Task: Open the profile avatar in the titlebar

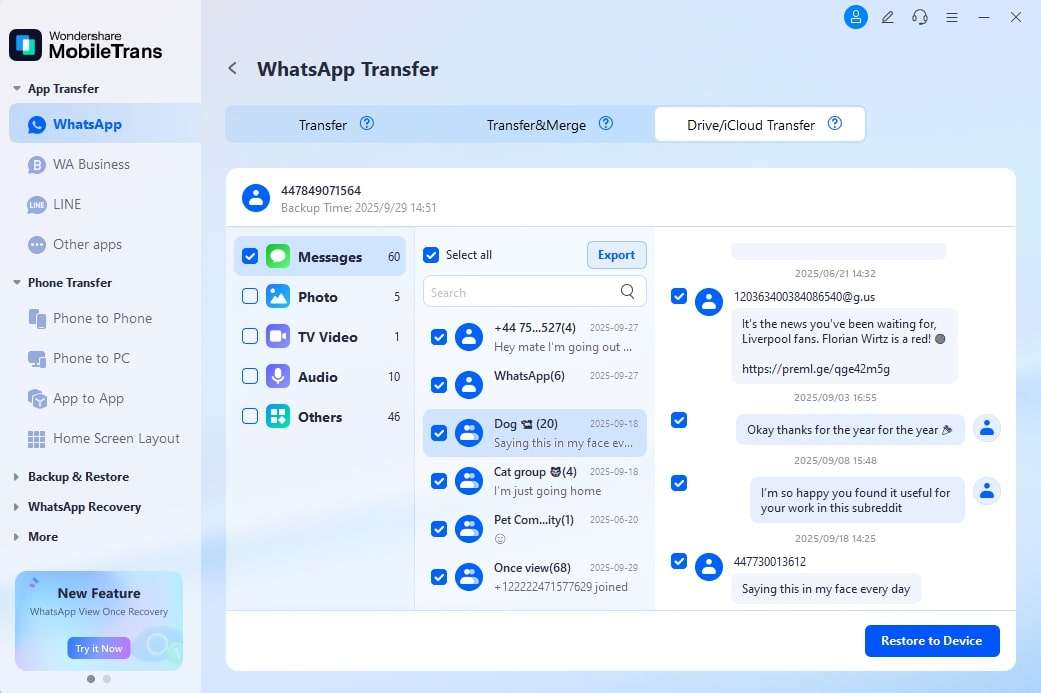Action: pyautogui.click(x=855, y=17)
